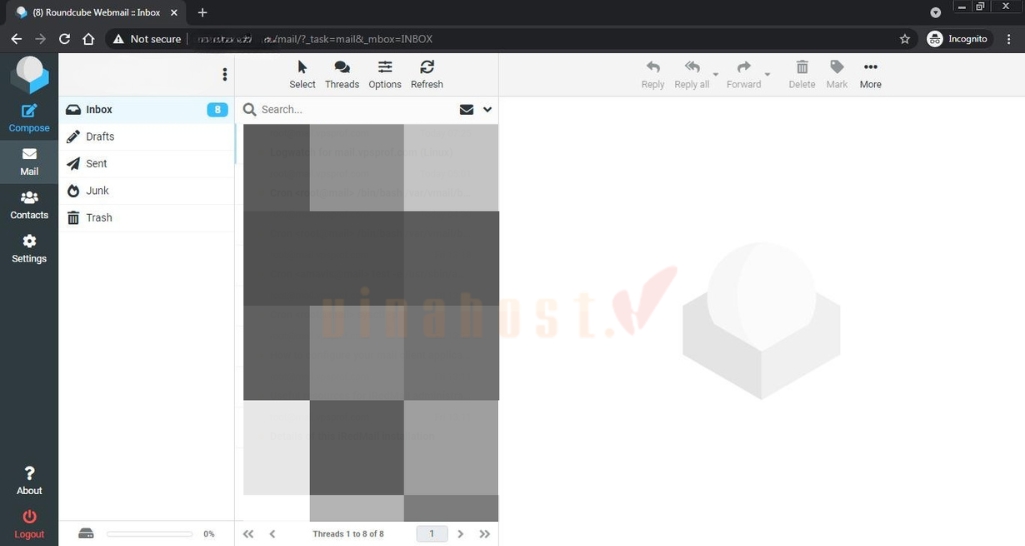The height and width of the screenshot is (546, 1025).
Task: Go to the next message page
Action: point(460,534)
